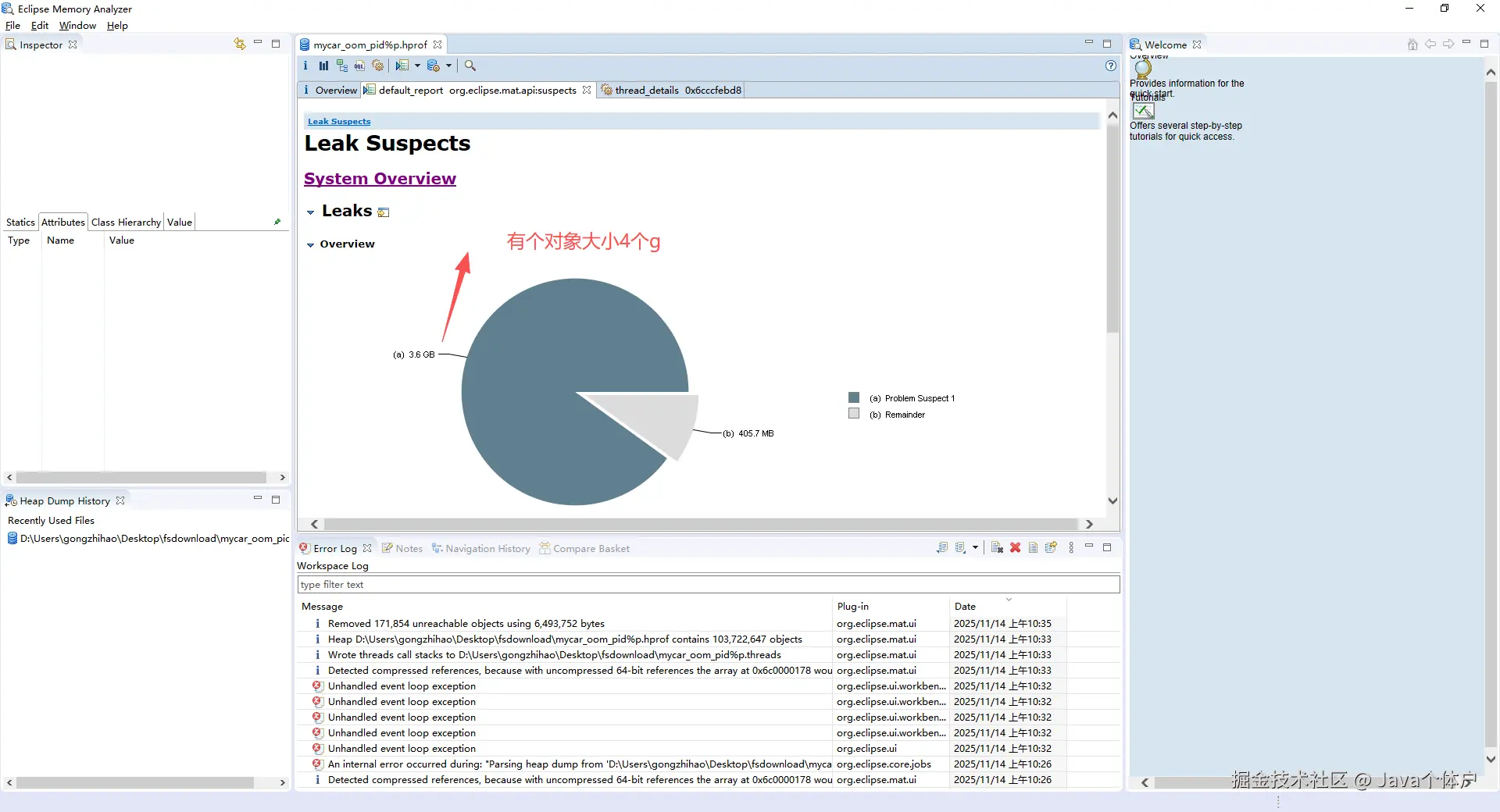The image size is (1500, 812).
Task: Open the dominator tree toolbar icon
Action: coord(342,66)
